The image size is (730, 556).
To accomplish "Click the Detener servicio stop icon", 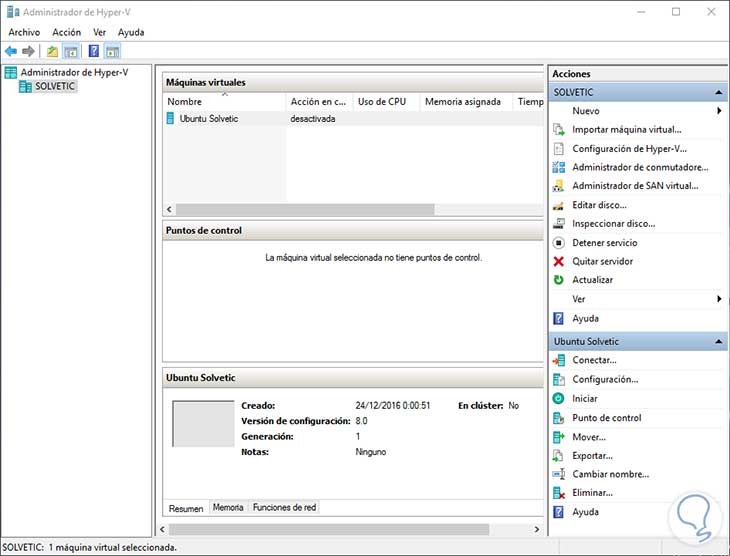I will pyautogui.click(x=559, y=243).
